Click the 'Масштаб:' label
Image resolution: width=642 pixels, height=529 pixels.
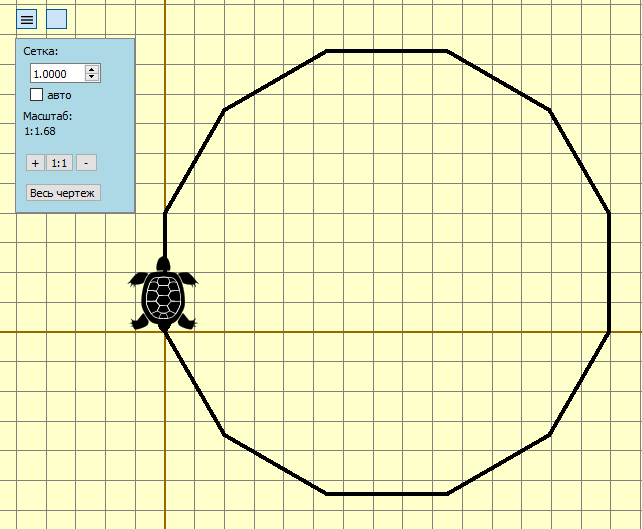47,117
